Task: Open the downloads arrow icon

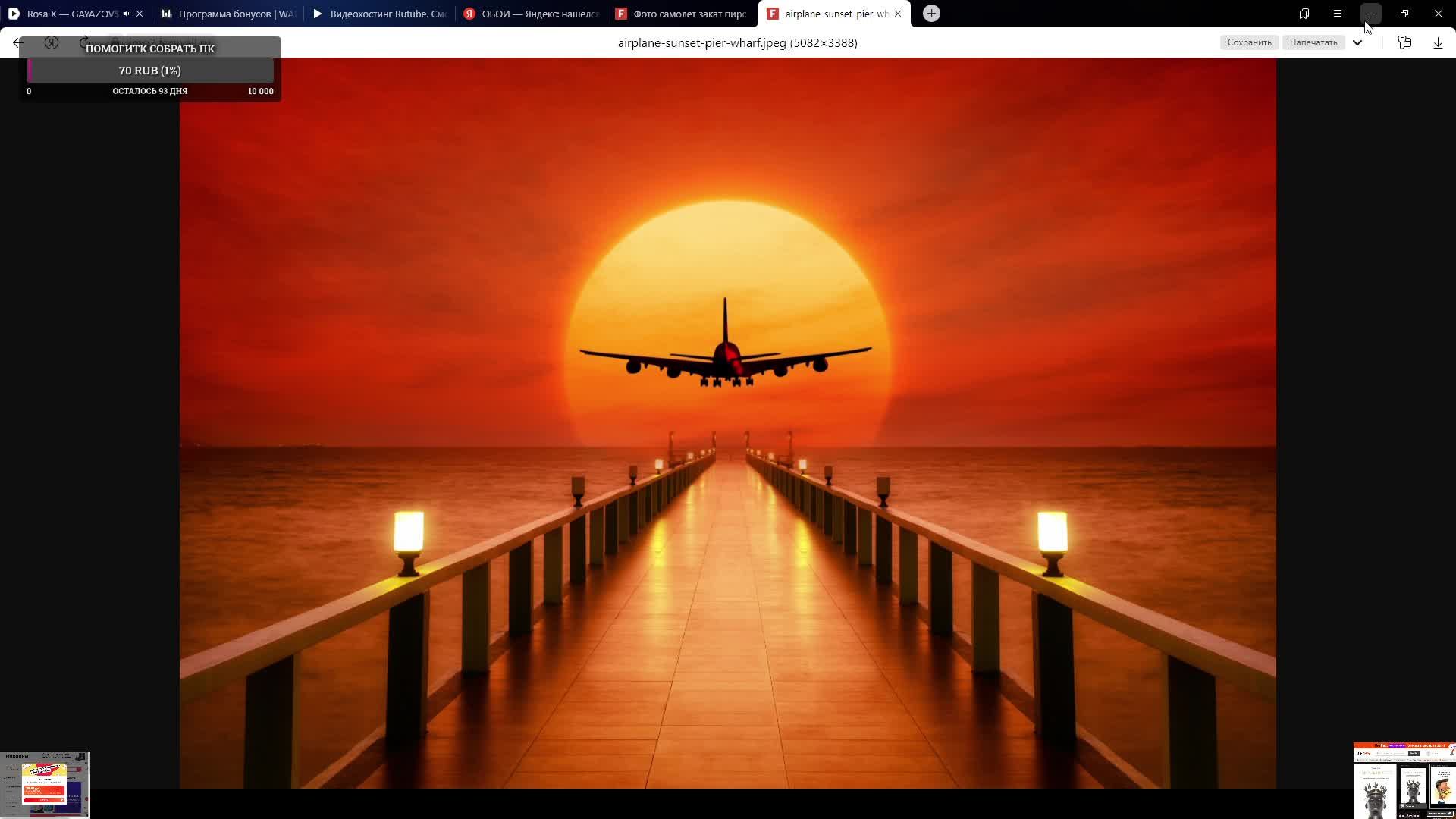Action: 1438,43
